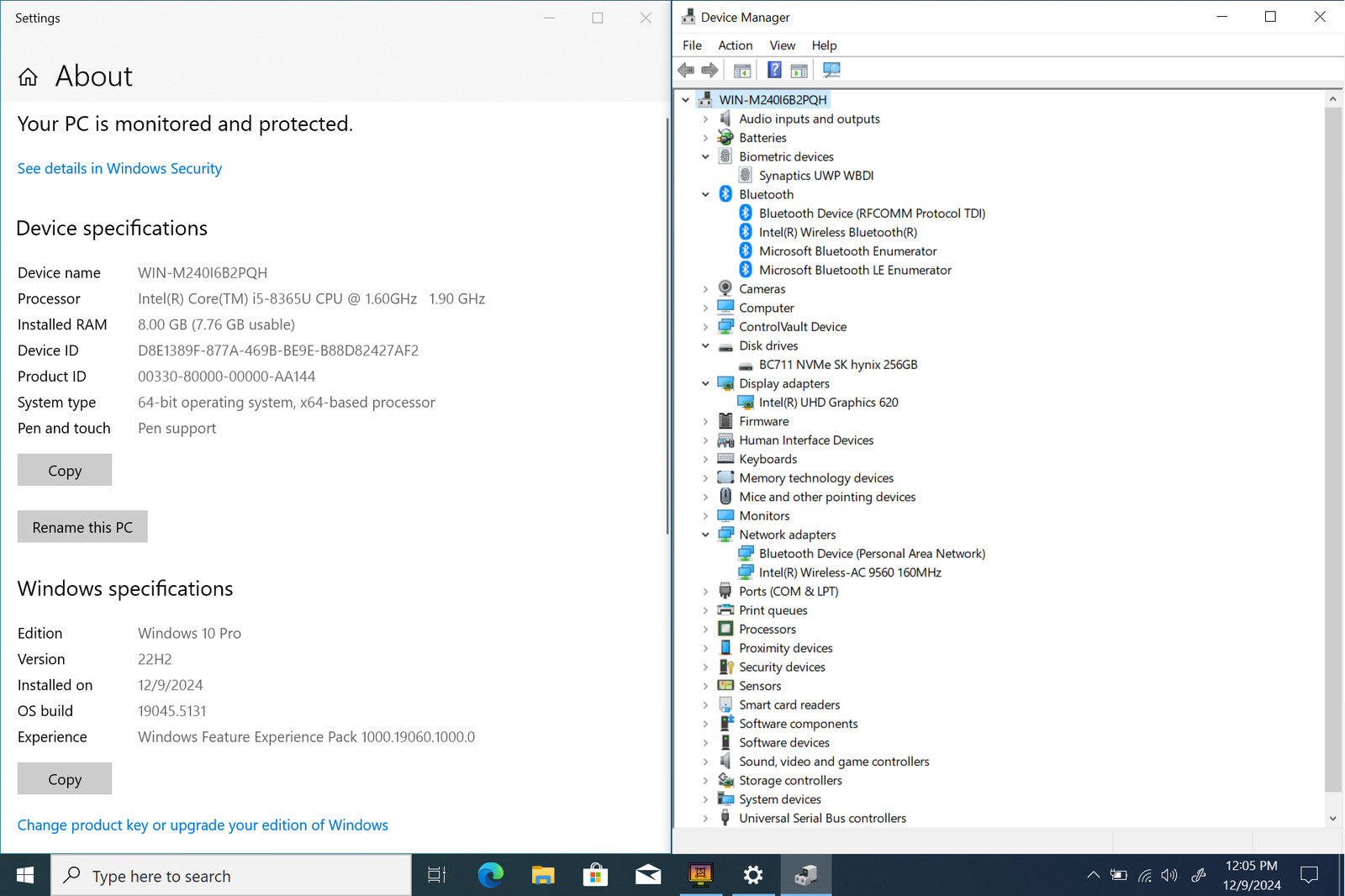Select Bluetooth Device (Personal Area Network)
Image resolution: width=1345 pixels, height=896 pixels.
[872, 553]
